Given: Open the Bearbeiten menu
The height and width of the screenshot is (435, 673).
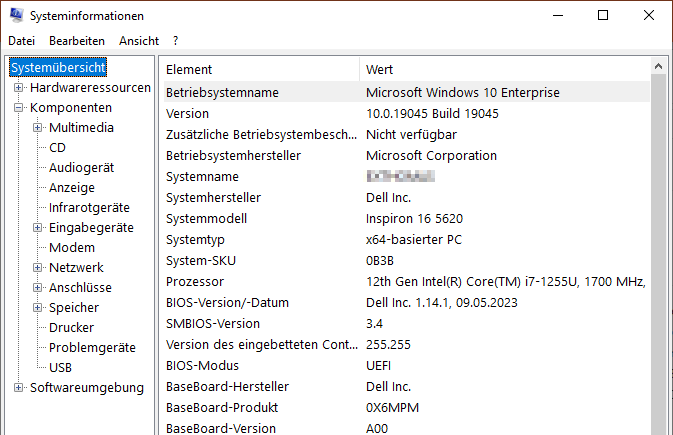Looking at the screenshot, I should tap(77, 41).
